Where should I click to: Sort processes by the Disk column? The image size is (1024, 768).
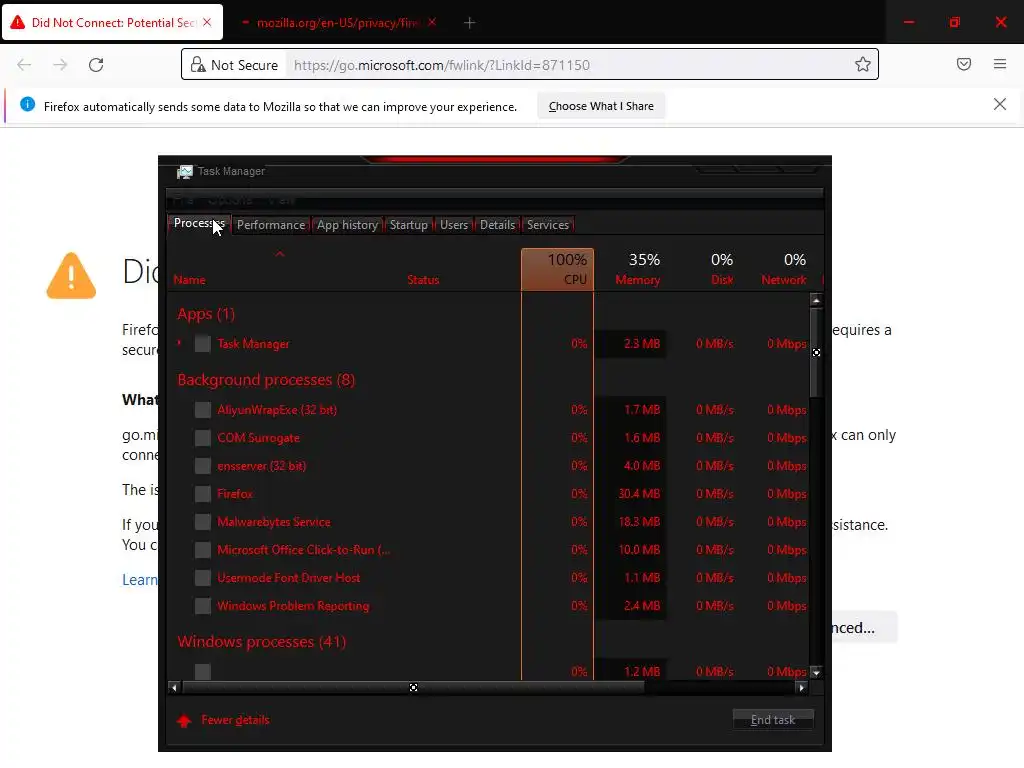pos(705,269)
